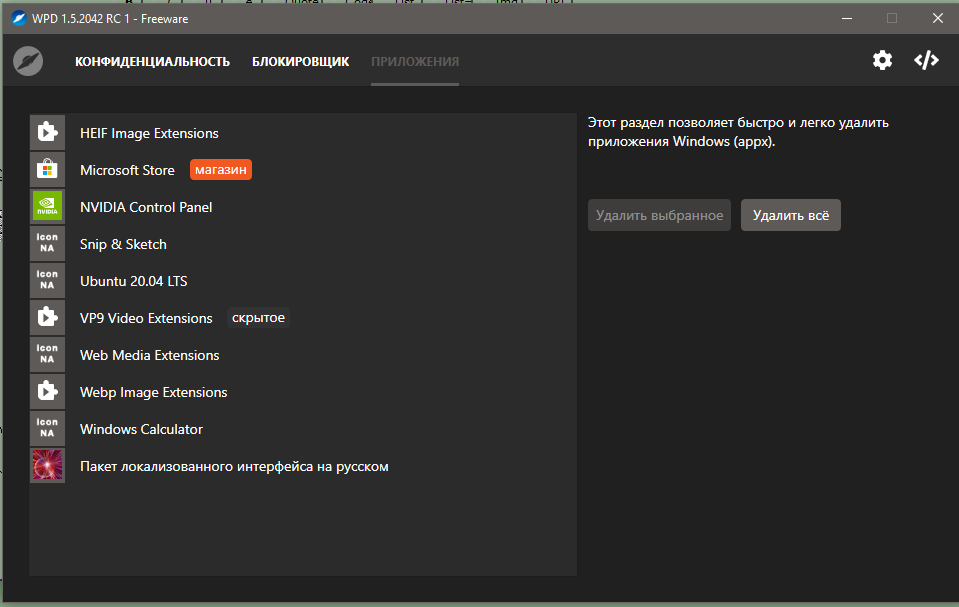Click the Microsoft Store shopping bag icon
959x607 pixels.
(47, 169)
